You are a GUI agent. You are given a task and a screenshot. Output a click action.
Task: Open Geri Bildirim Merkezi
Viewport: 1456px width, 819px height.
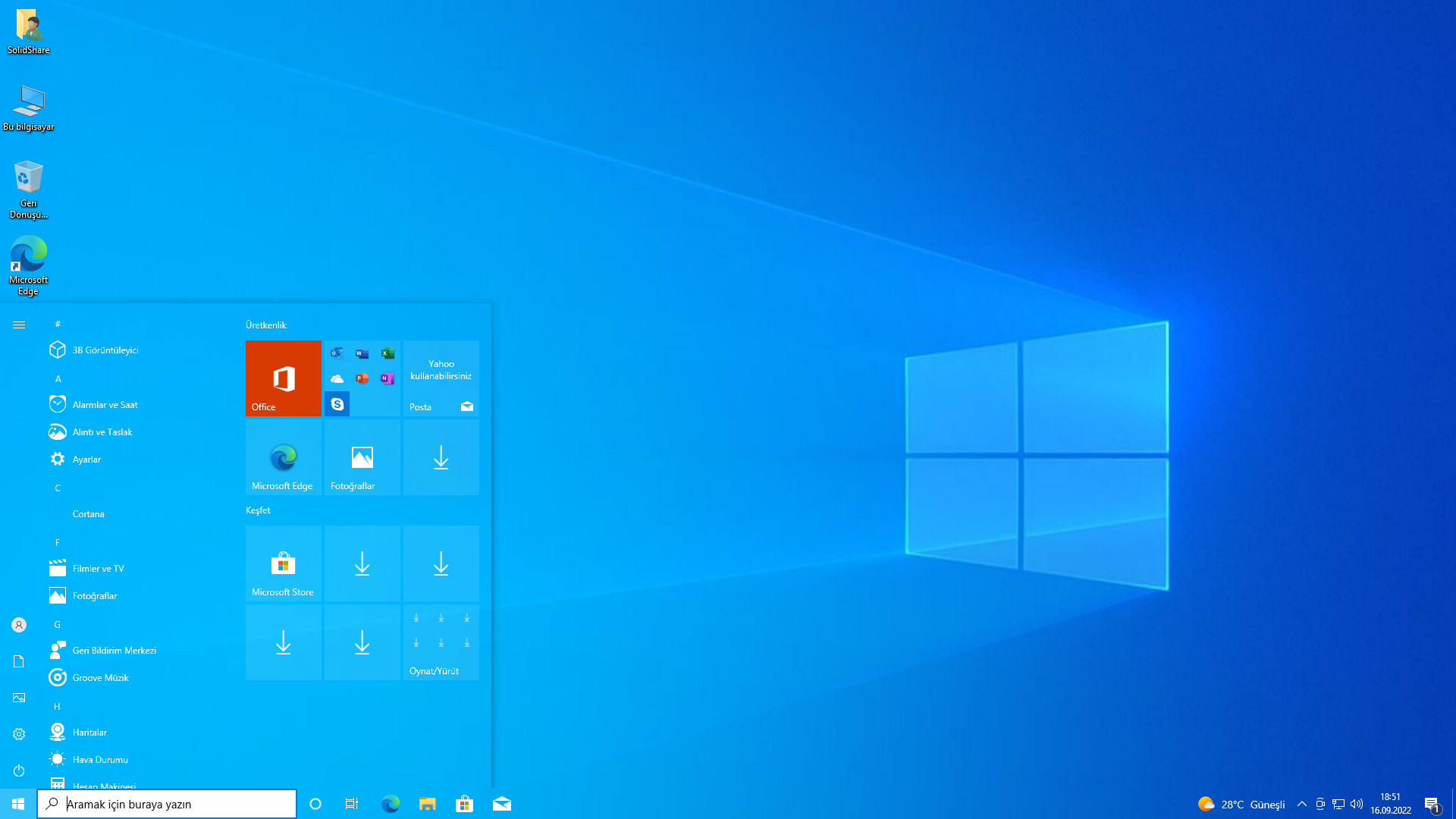pyautogui.click(x=136, y=650)
